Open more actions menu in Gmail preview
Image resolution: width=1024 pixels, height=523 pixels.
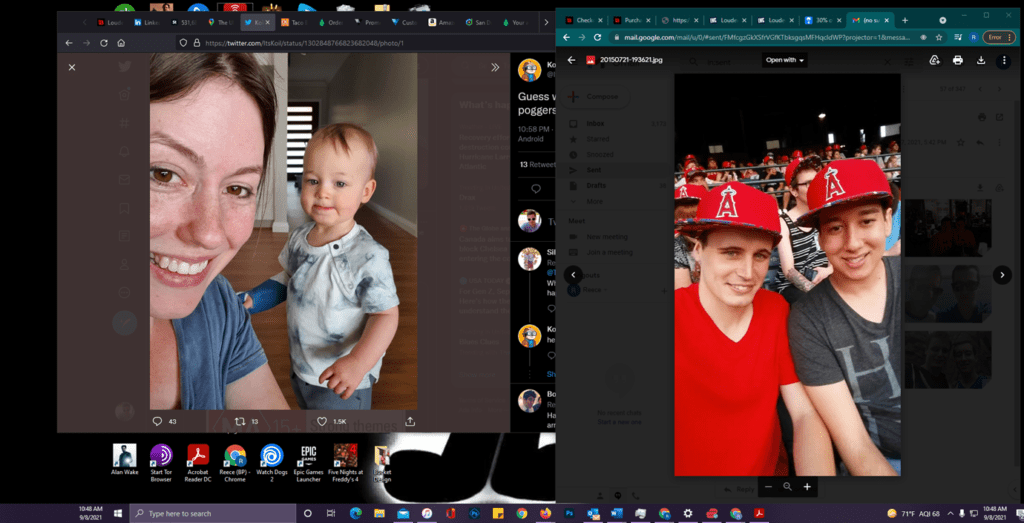(x=1004, y=60)
